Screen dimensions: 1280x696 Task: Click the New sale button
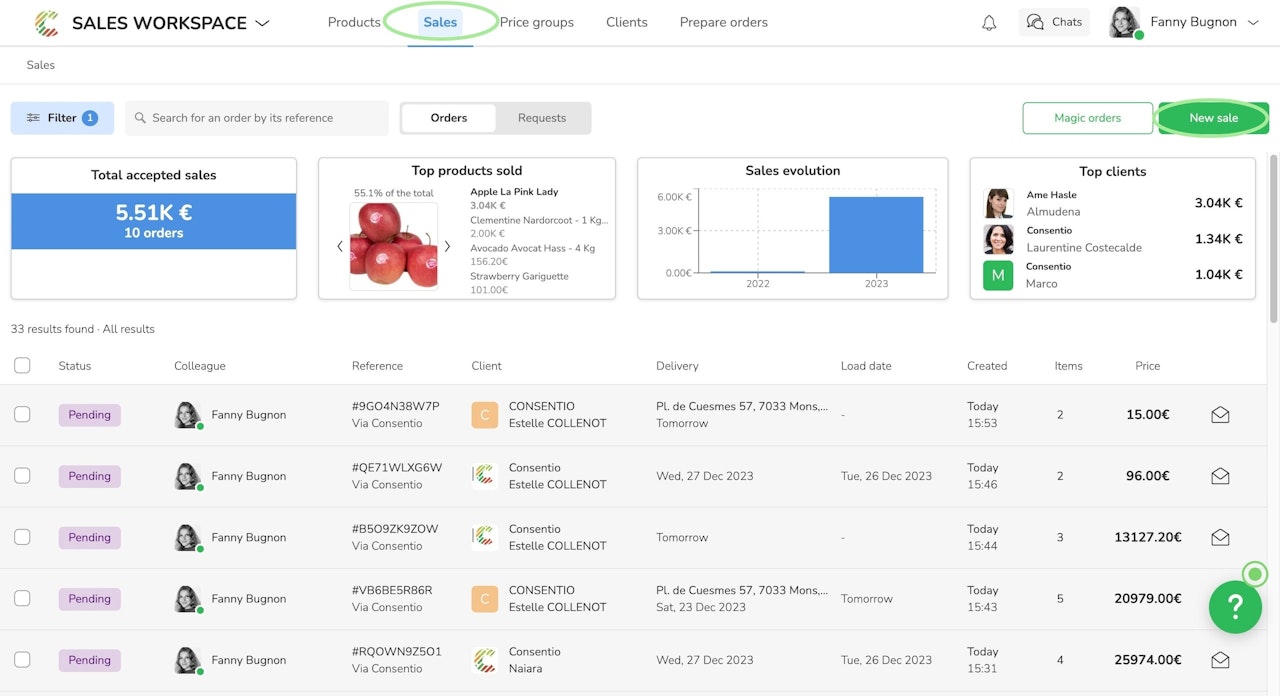pos(1213,118)
